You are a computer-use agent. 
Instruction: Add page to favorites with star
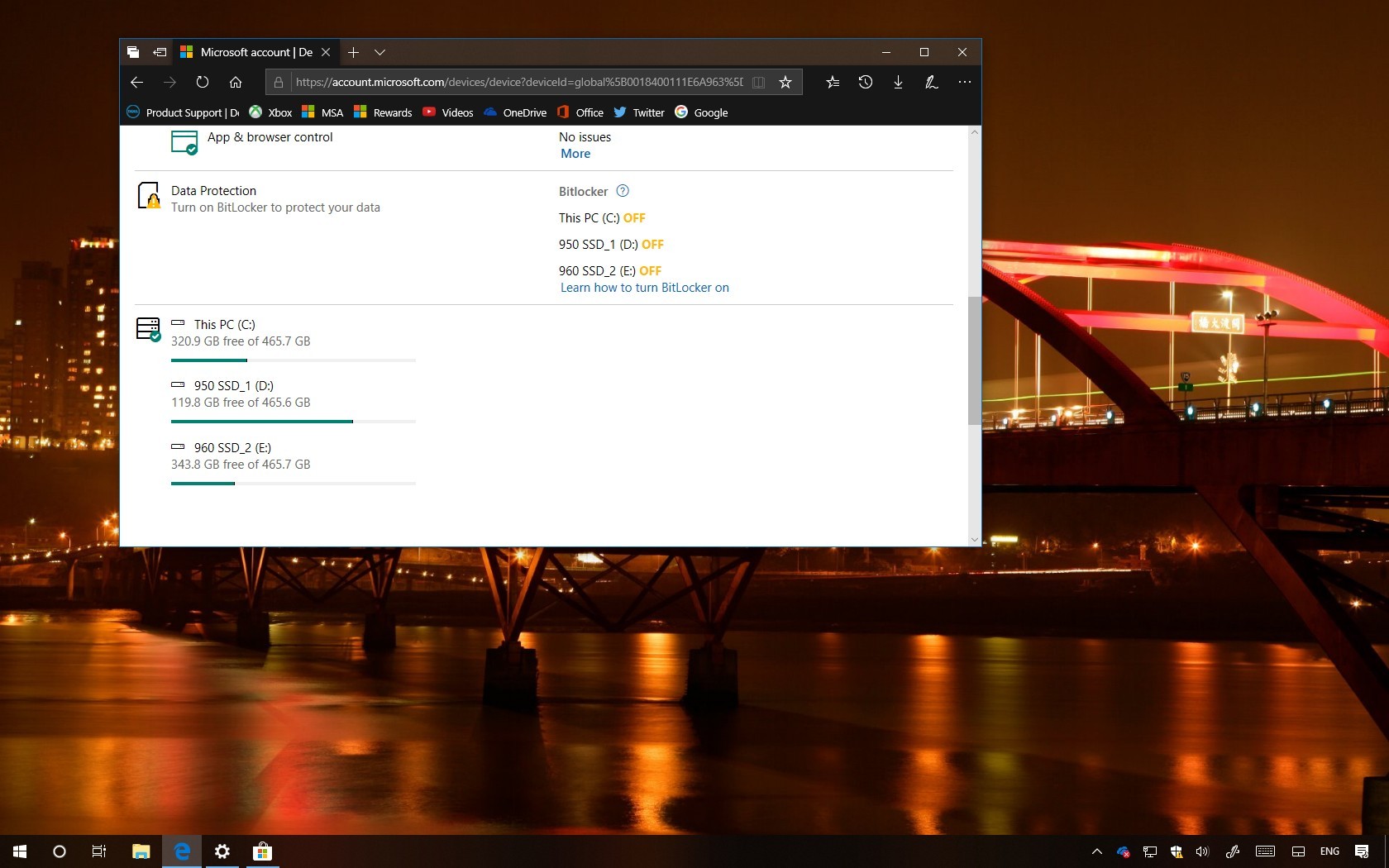tap(785, 82)
